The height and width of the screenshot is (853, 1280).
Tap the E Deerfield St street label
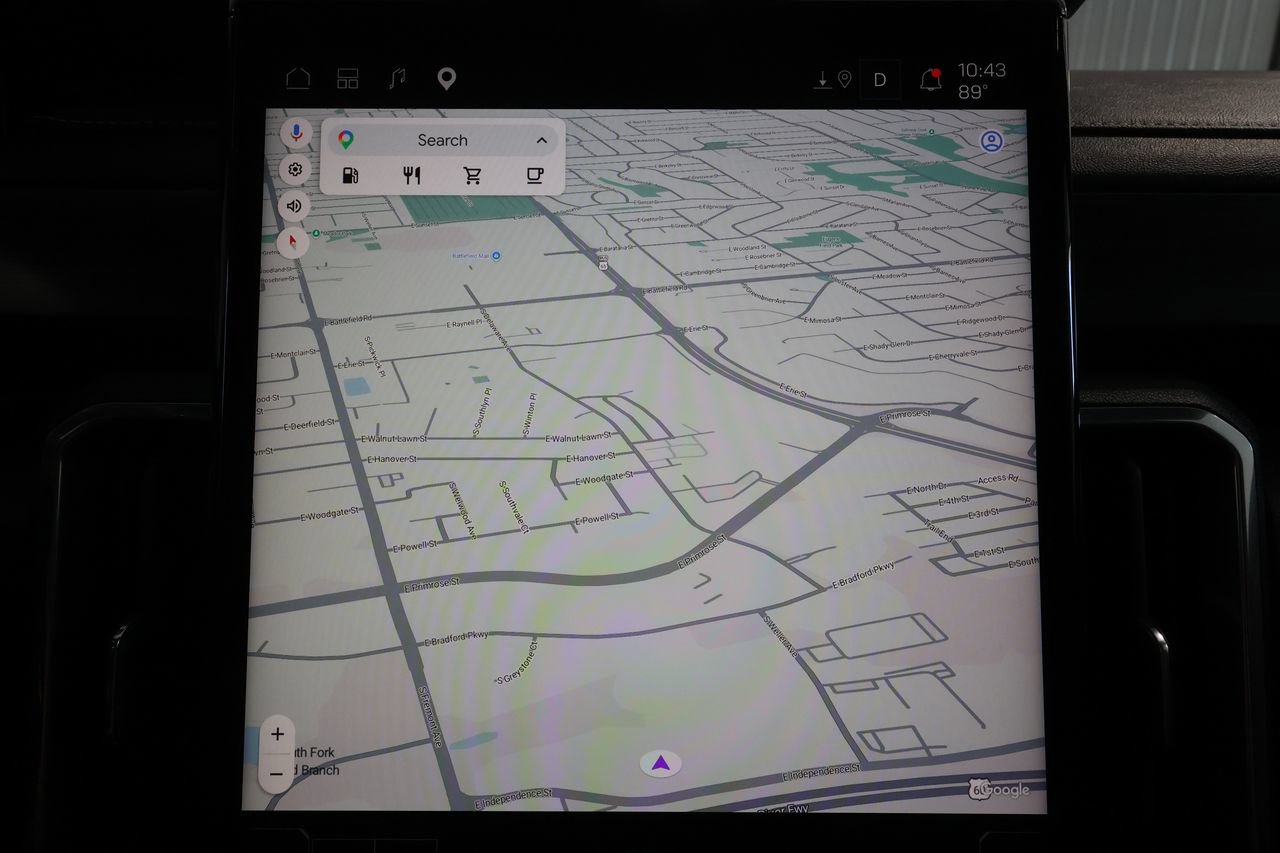pos(308,424)
